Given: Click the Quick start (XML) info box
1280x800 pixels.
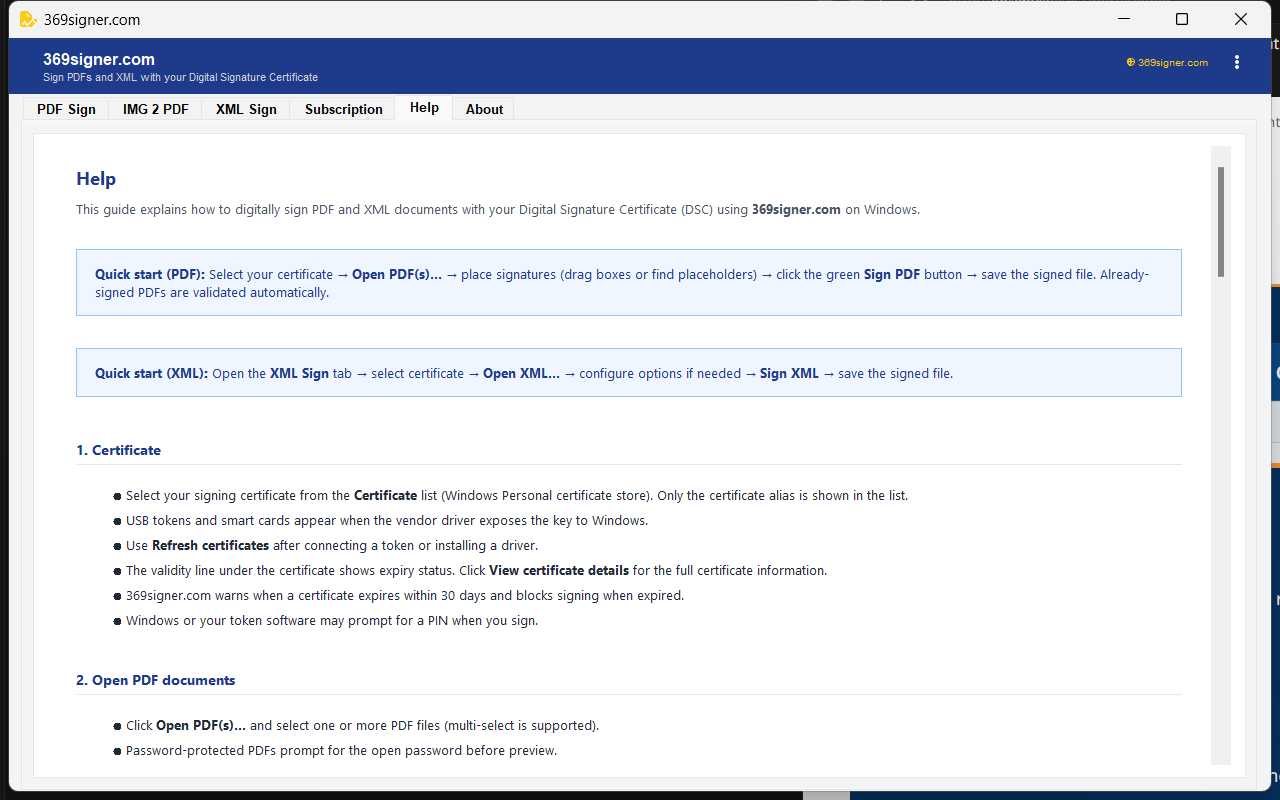Looking at the screenshot, I should [x=628, y=373].
